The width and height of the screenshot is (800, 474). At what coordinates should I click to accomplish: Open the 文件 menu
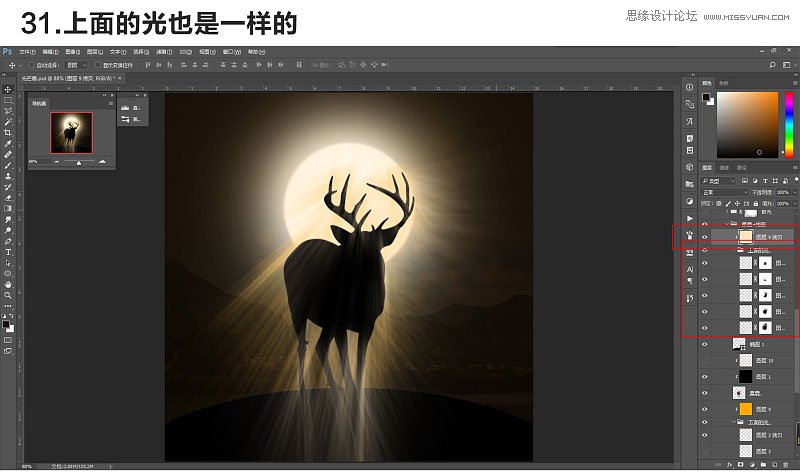point(28,52)
